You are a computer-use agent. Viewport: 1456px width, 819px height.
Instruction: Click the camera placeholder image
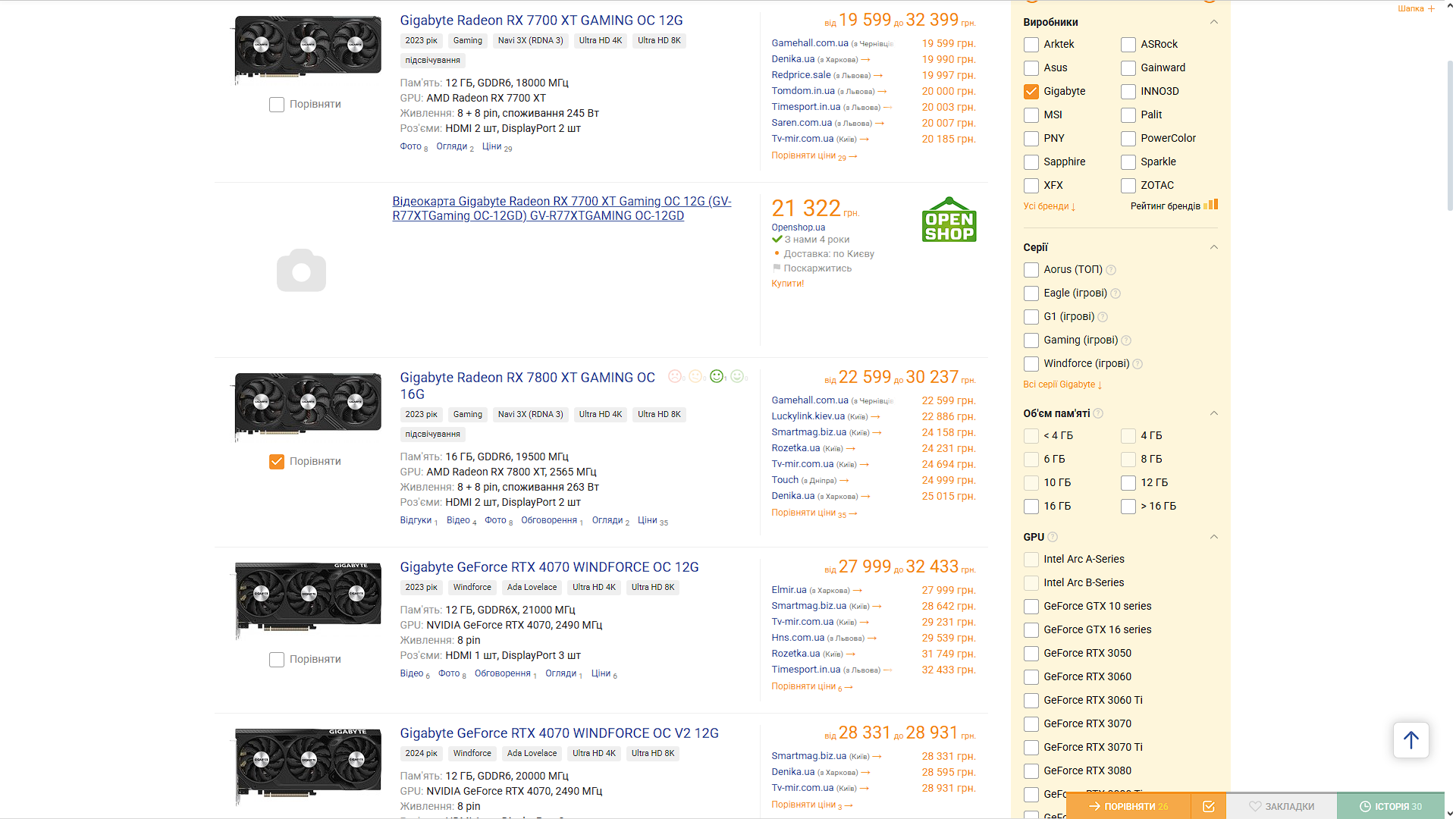(301, 270)
